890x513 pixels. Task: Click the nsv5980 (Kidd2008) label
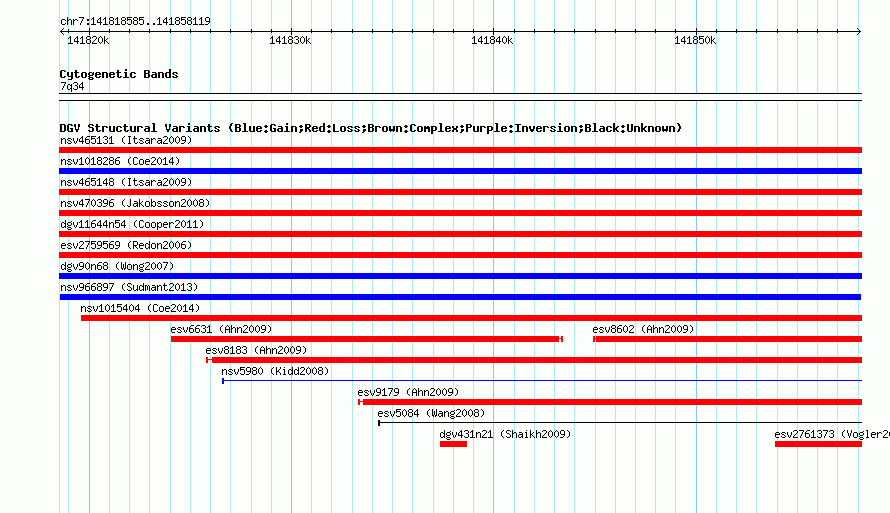[275, 371]
